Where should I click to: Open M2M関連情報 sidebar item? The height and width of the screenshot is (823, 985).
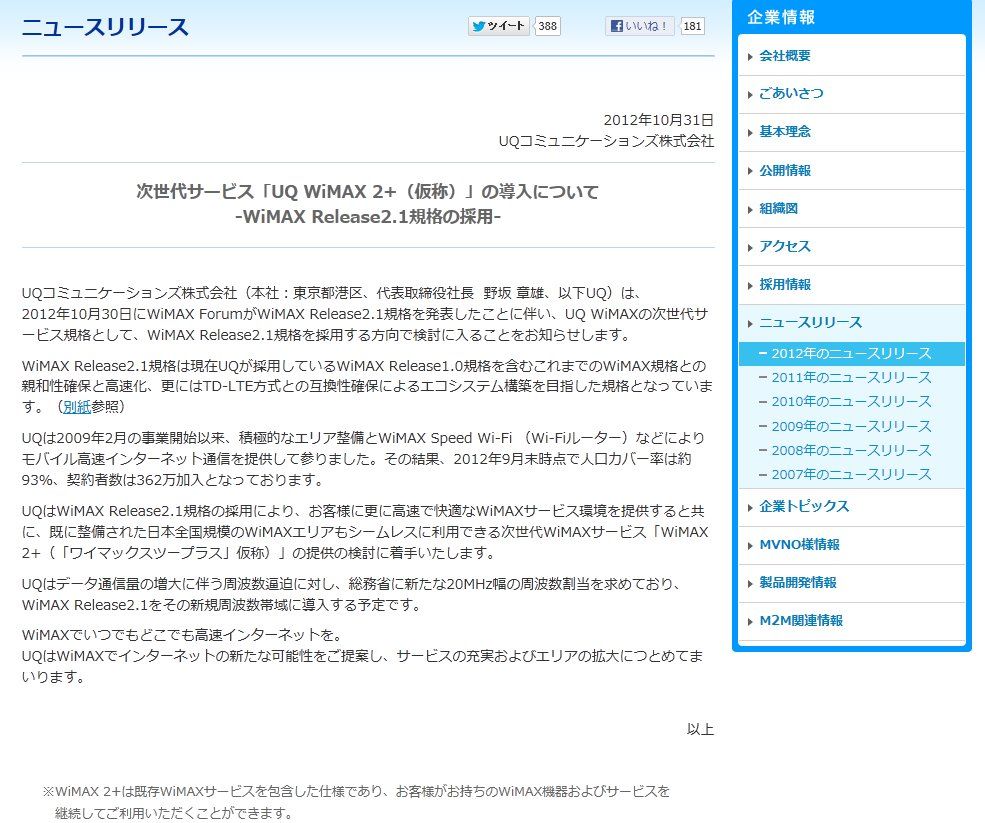801,621
